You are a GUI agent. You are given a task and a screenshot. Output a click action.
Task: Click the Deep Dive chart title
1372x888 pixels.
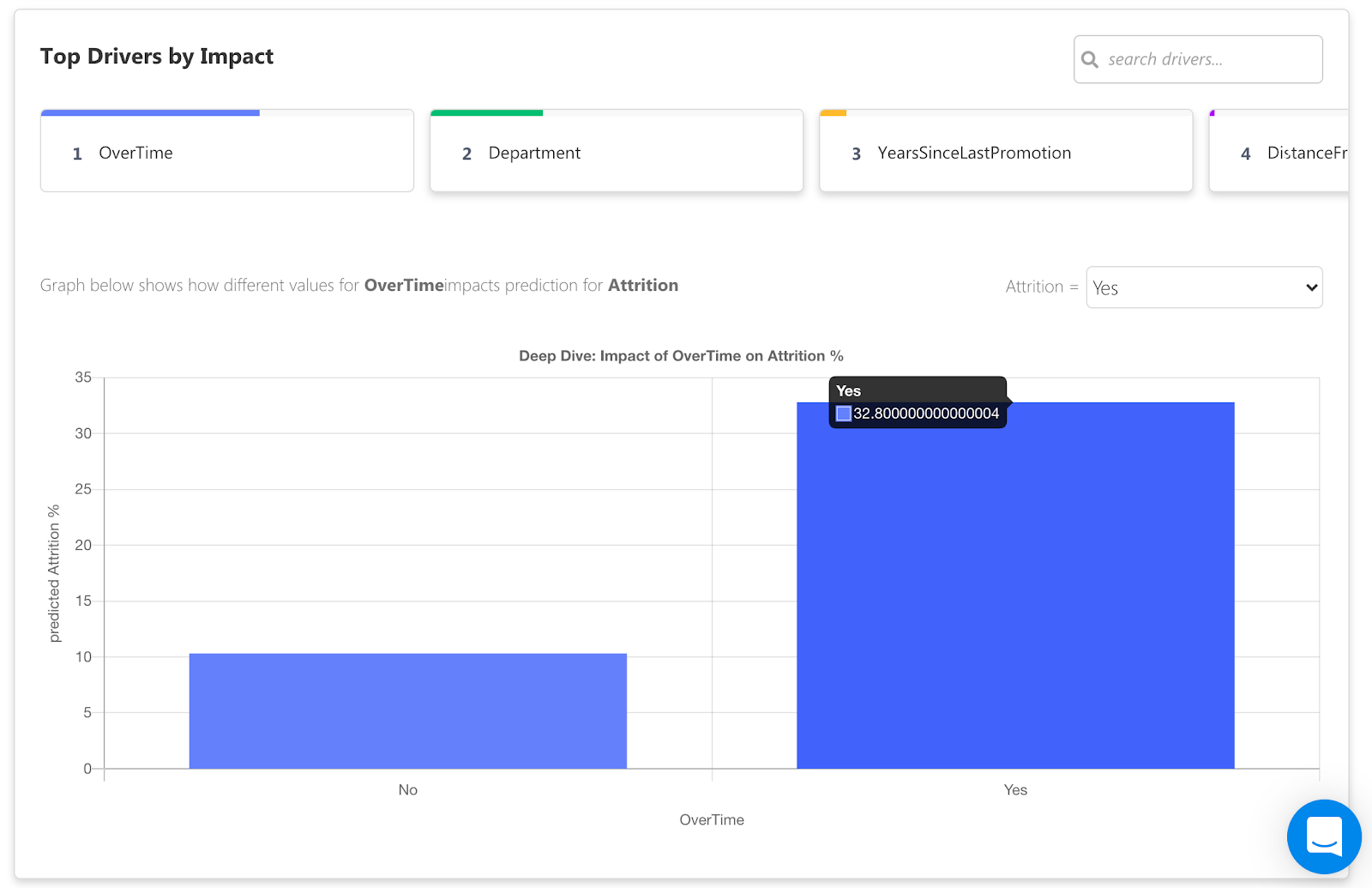pos(681,356)
